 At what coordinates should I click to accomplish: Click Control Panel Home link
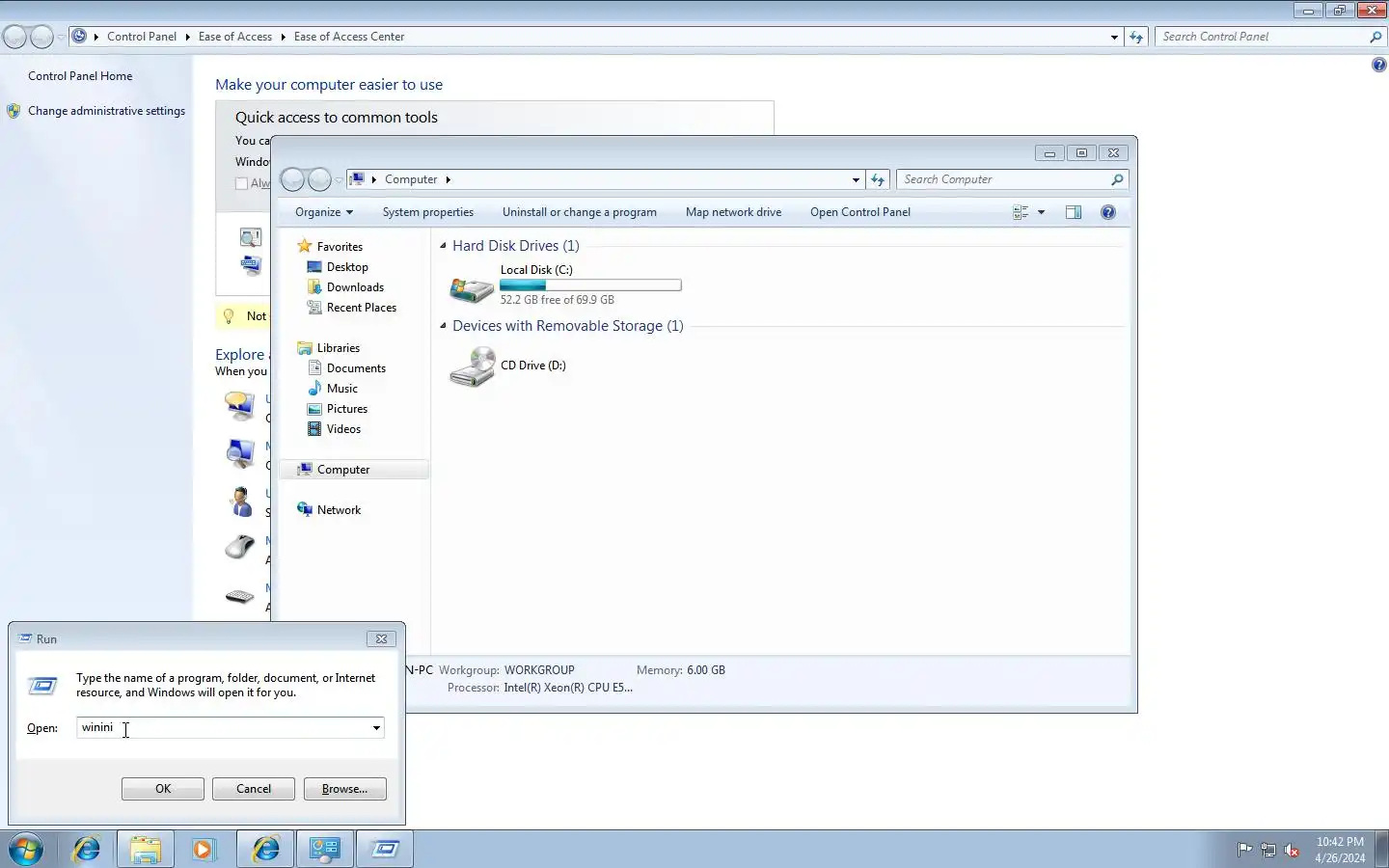coord(80,76)
